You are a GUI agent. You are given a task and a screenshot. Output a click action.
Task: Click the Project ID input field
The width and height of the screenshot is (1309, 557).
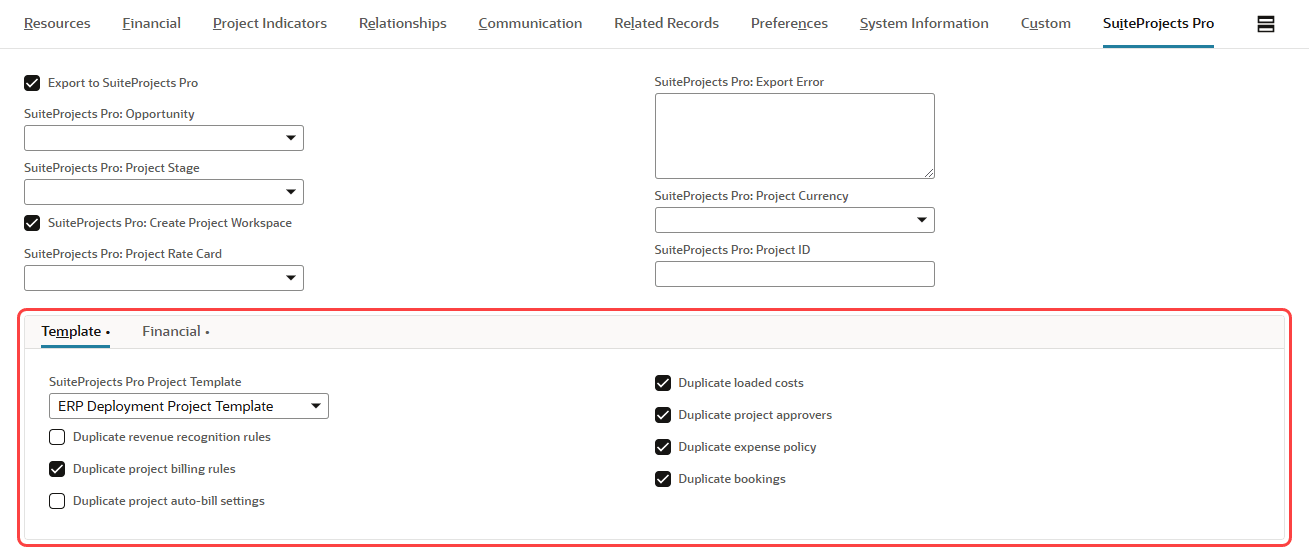(795, 274)
